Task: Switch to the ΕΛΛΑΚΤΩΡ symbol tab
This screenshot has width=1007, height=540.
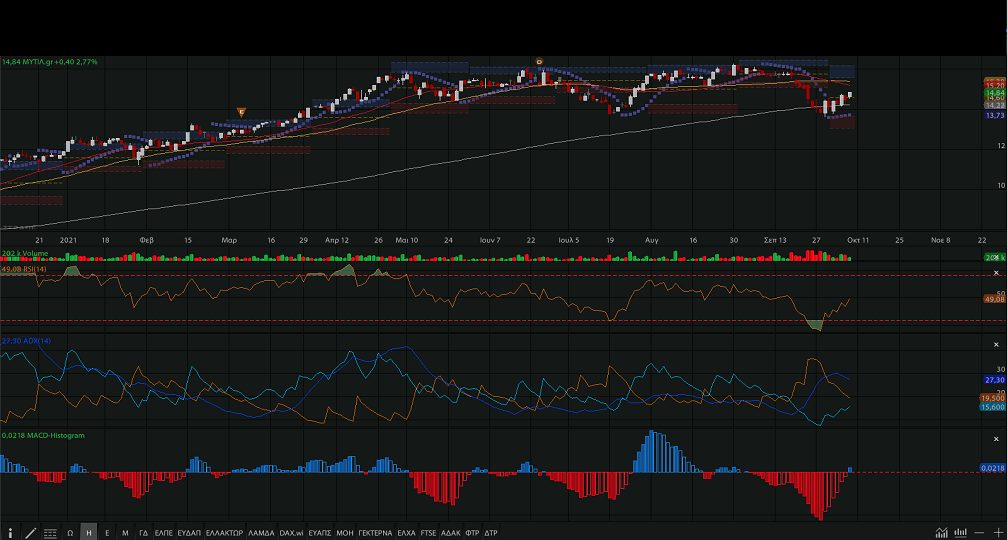Action: point(224,533)
